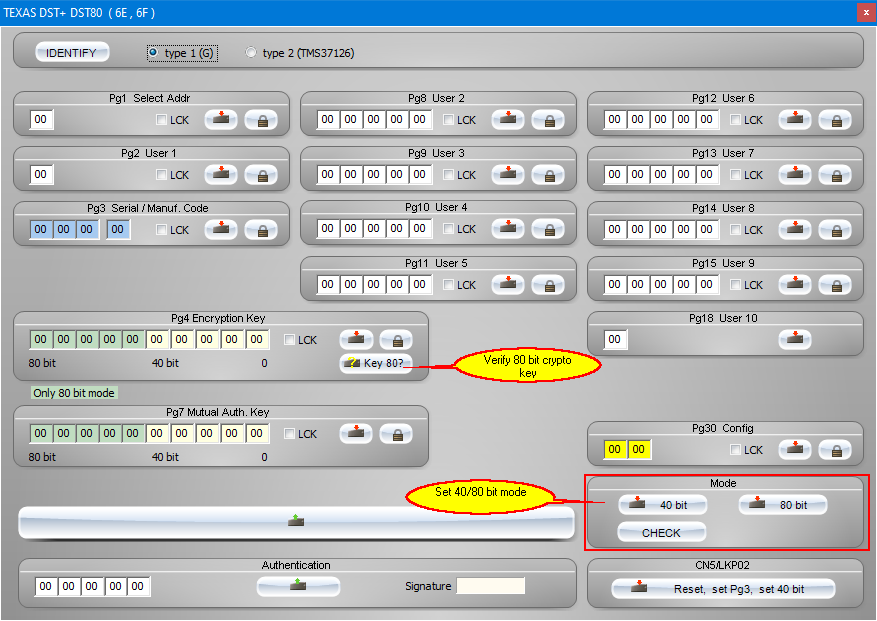Read Pg1 Select Addr page icon

point(221,119)
